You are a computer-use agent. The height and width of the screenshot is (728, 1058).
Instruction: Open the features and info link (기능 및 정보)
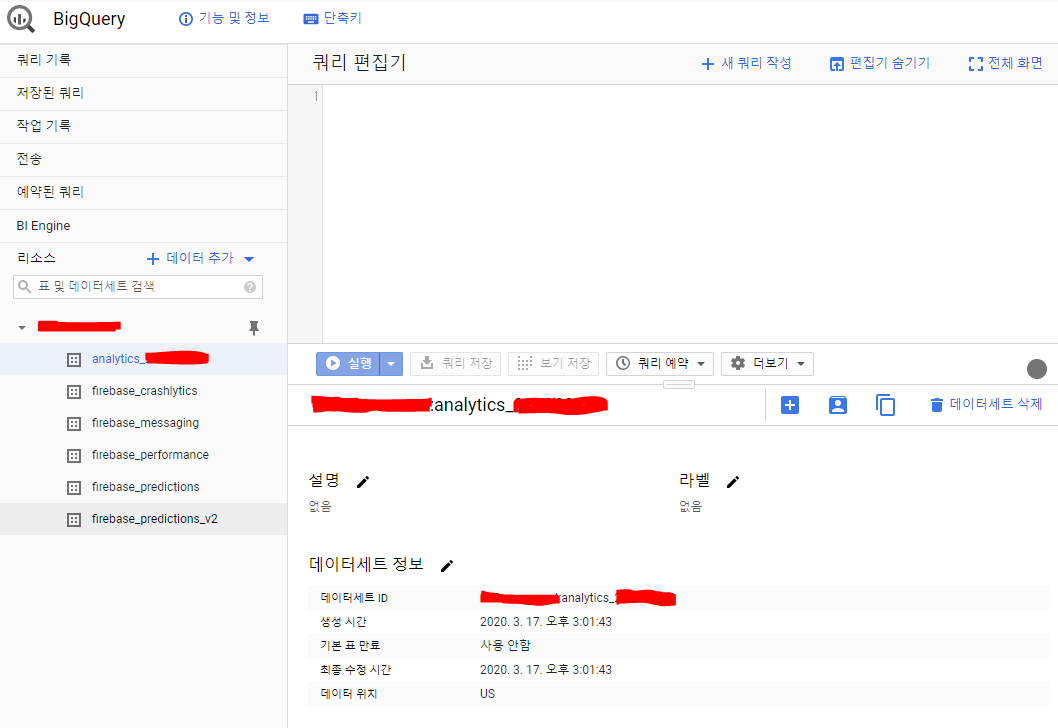click(224, 18)
